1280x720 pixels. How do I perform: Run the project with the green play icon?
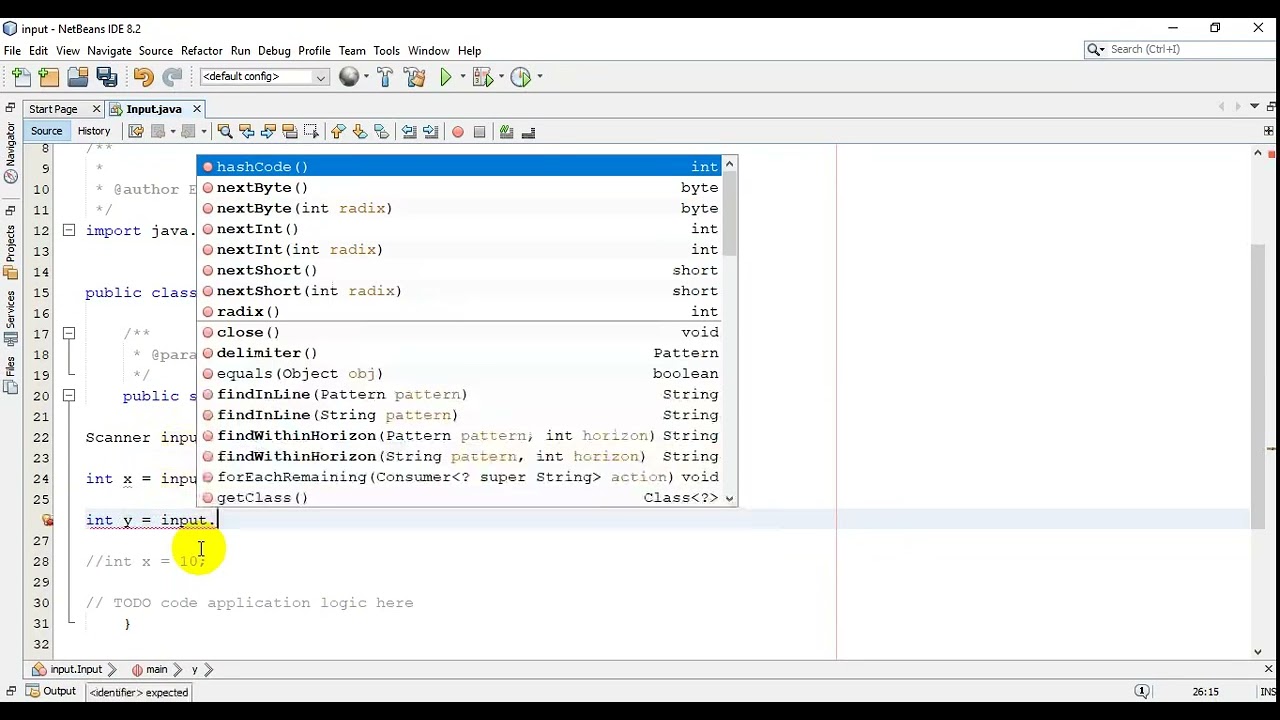(446, 77)
